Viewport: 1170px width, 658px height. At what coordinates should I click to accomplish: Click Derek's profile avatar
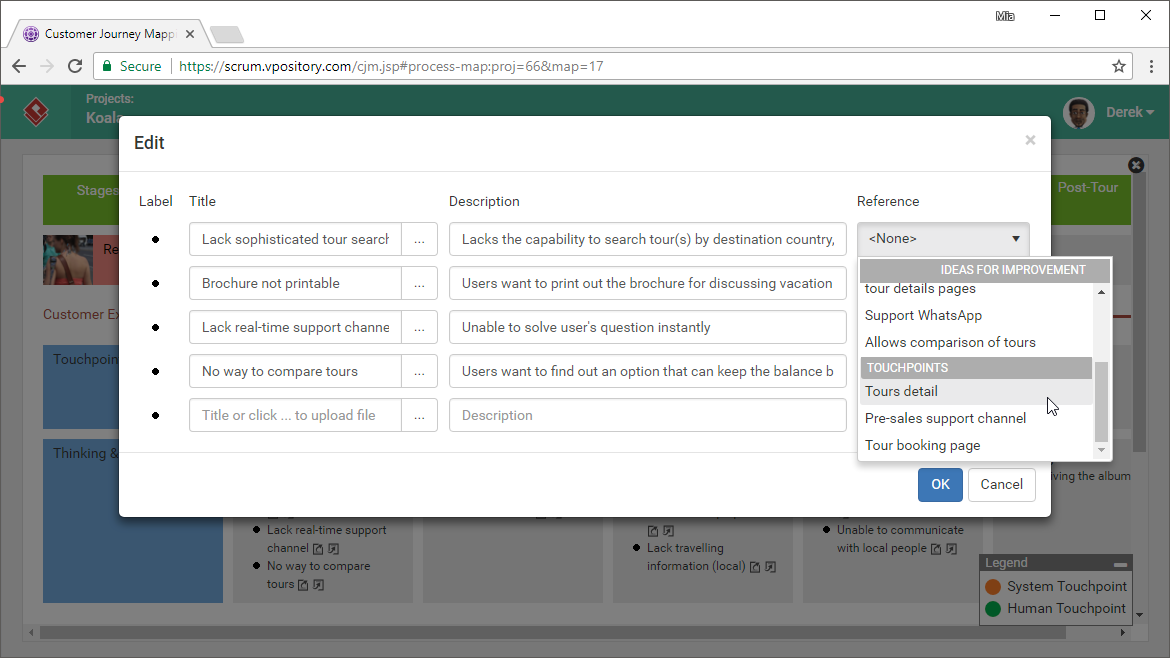(1078, 113)
